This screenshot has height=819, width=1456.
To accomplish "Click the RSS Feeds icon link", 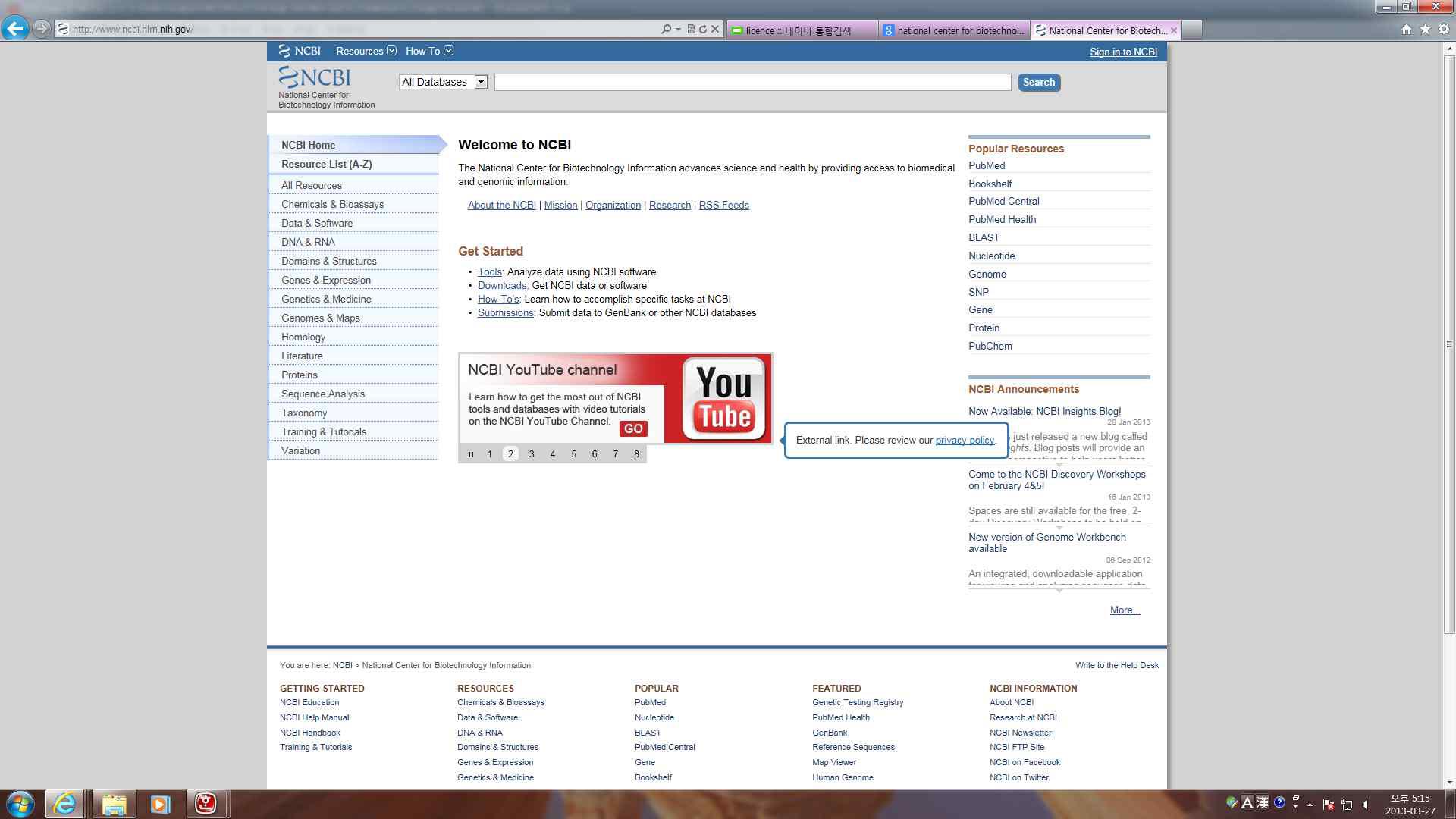I will pos(723,204).
